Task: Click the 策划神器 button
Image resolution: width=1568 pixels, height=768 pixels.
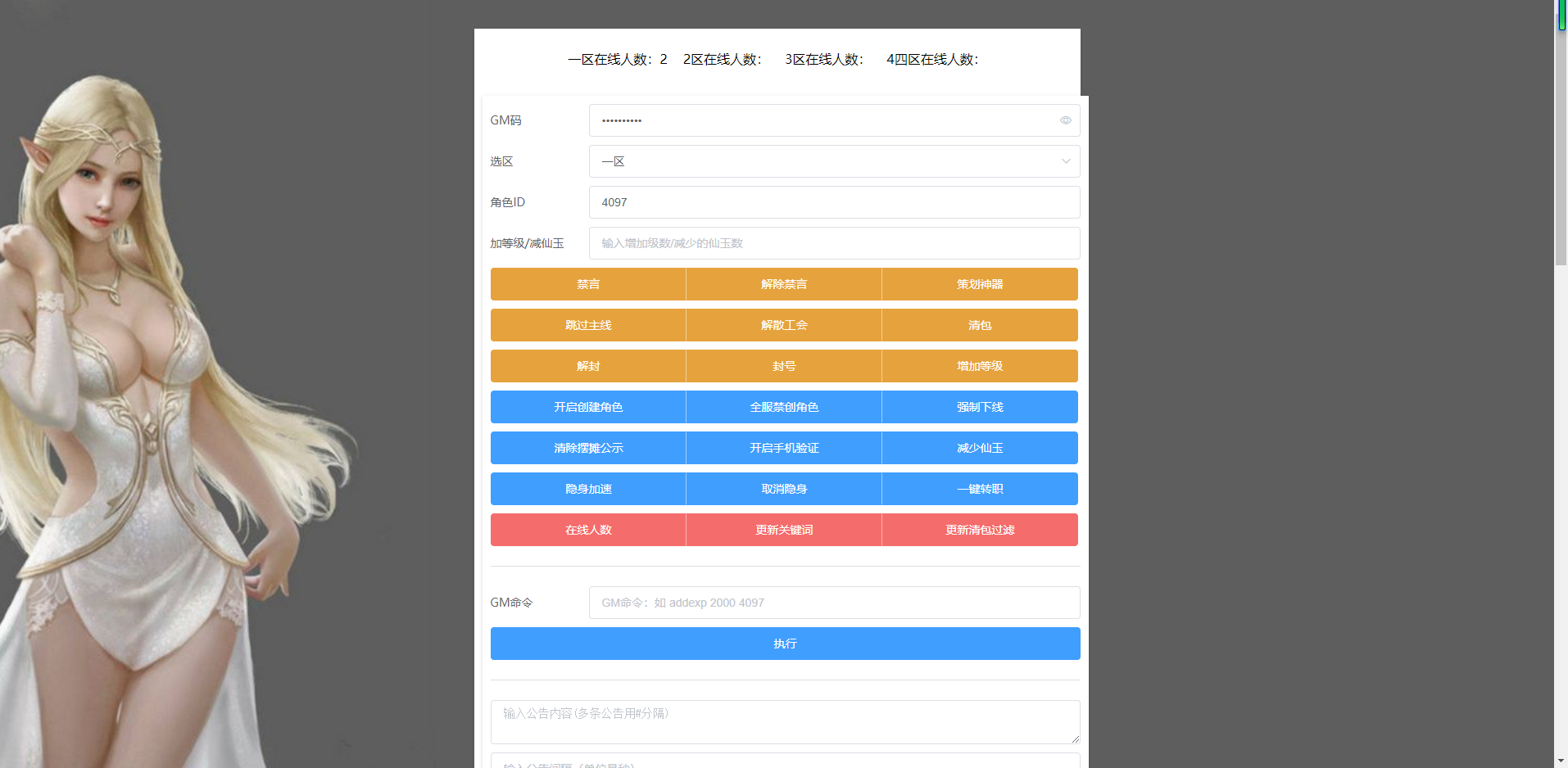Action: click(980, 284)
